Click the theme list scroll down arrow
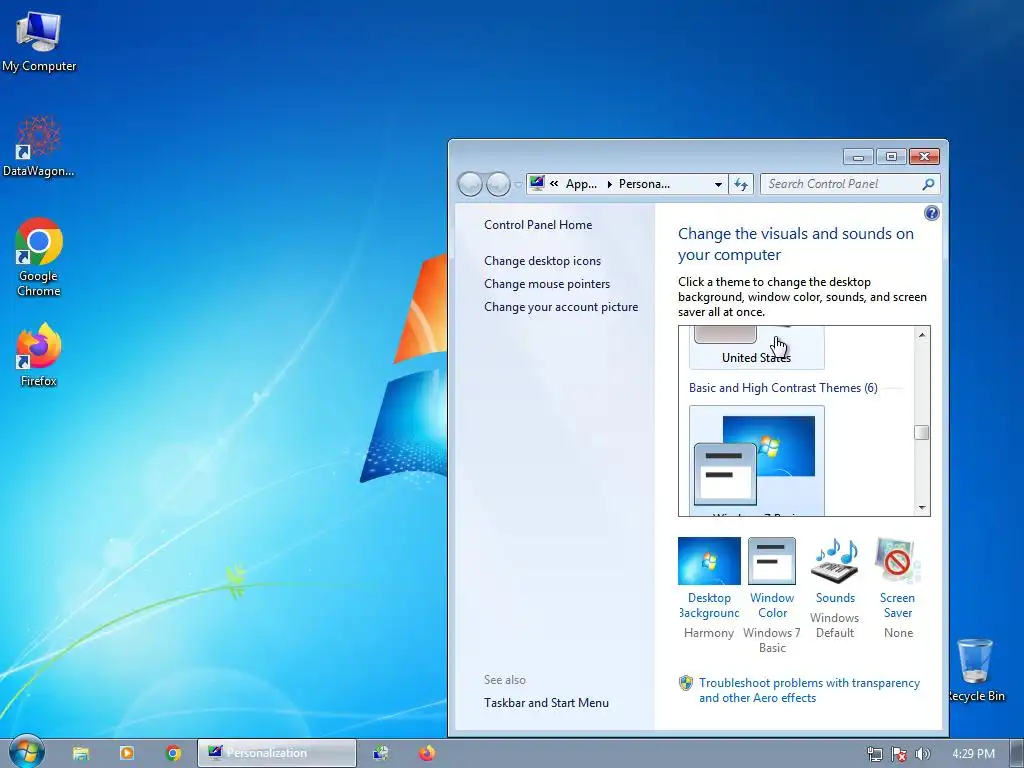This screenshot has width=1024, height=768. [x=922, y=507]
